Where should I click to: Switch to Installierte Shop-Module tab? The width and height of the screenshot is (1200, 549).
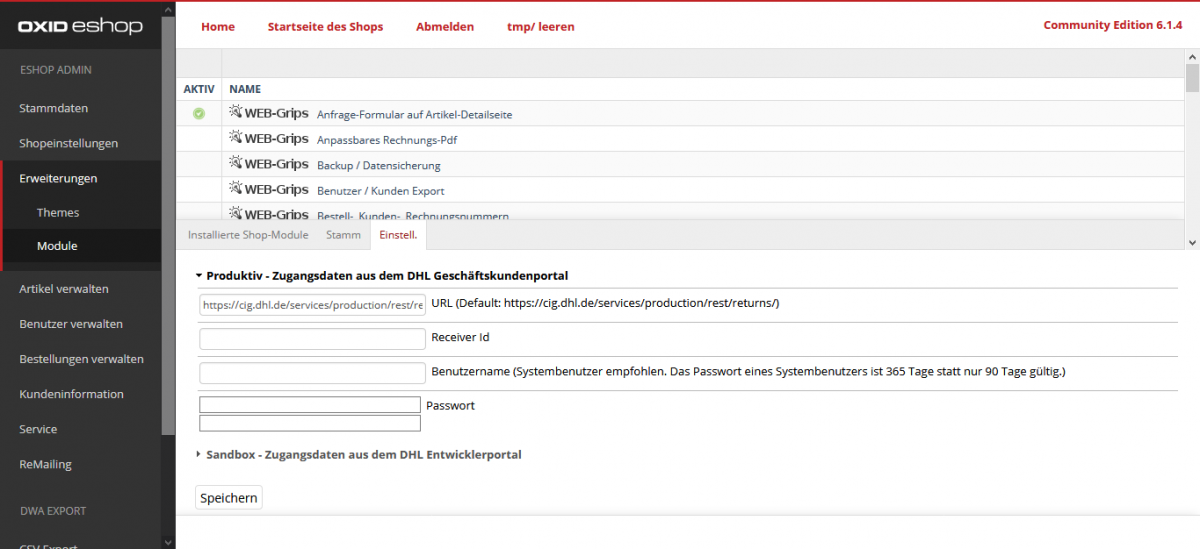coord(248,235)
